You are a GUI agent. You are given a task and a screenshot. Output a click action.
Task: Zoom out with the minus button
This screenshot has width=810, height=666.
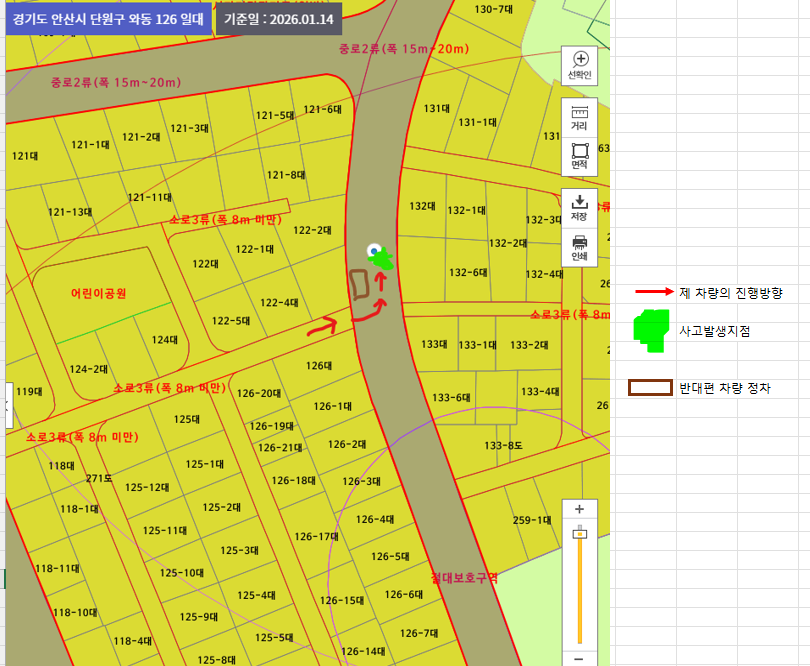(579, 658)
